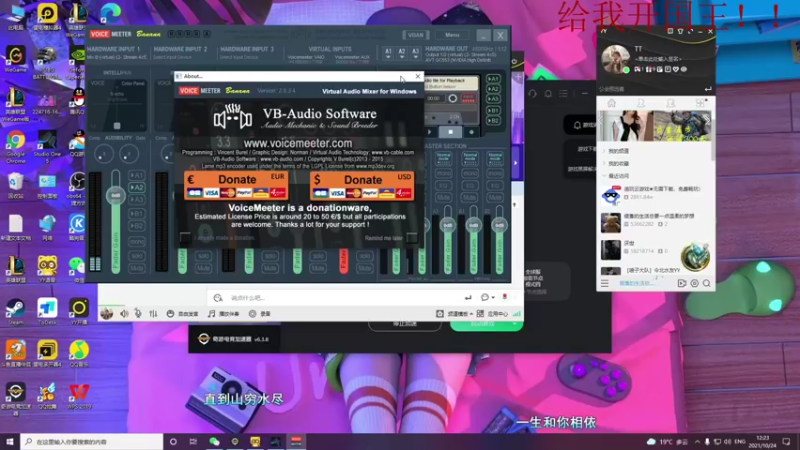Open the speaker volume icon in YY chat toolbar

[x=124, y=314]
